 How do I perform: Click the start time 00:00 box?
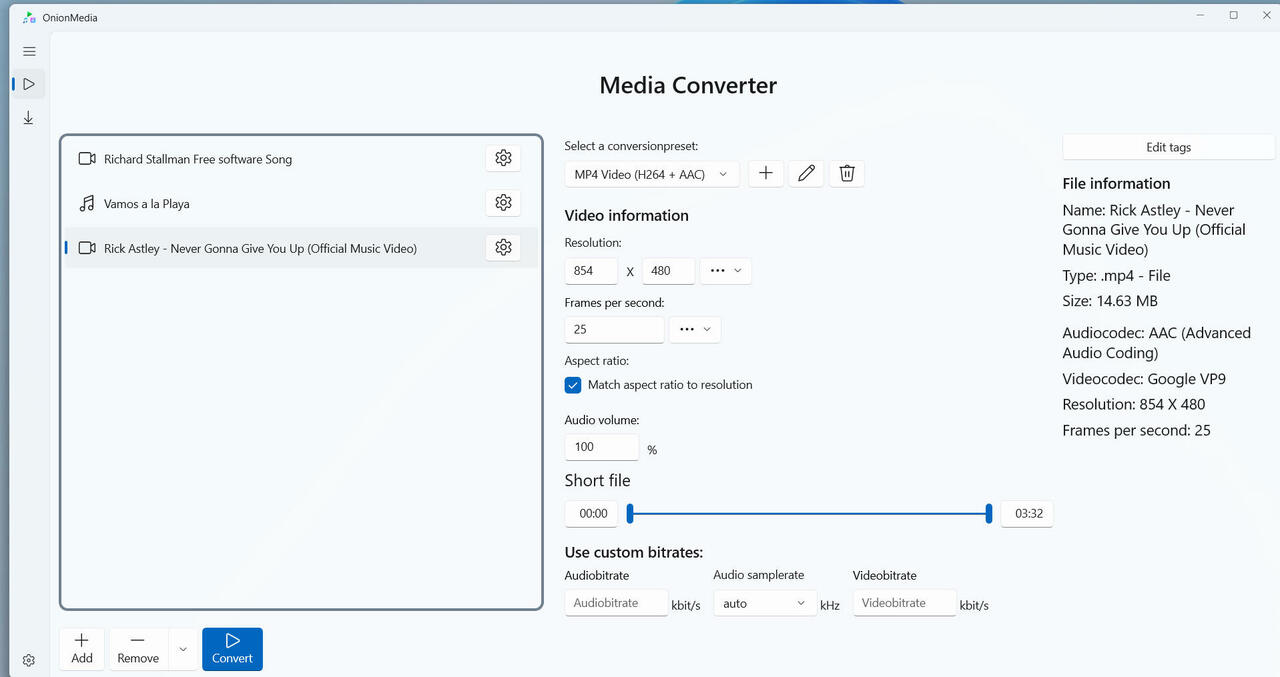click(x=593, y=513)
